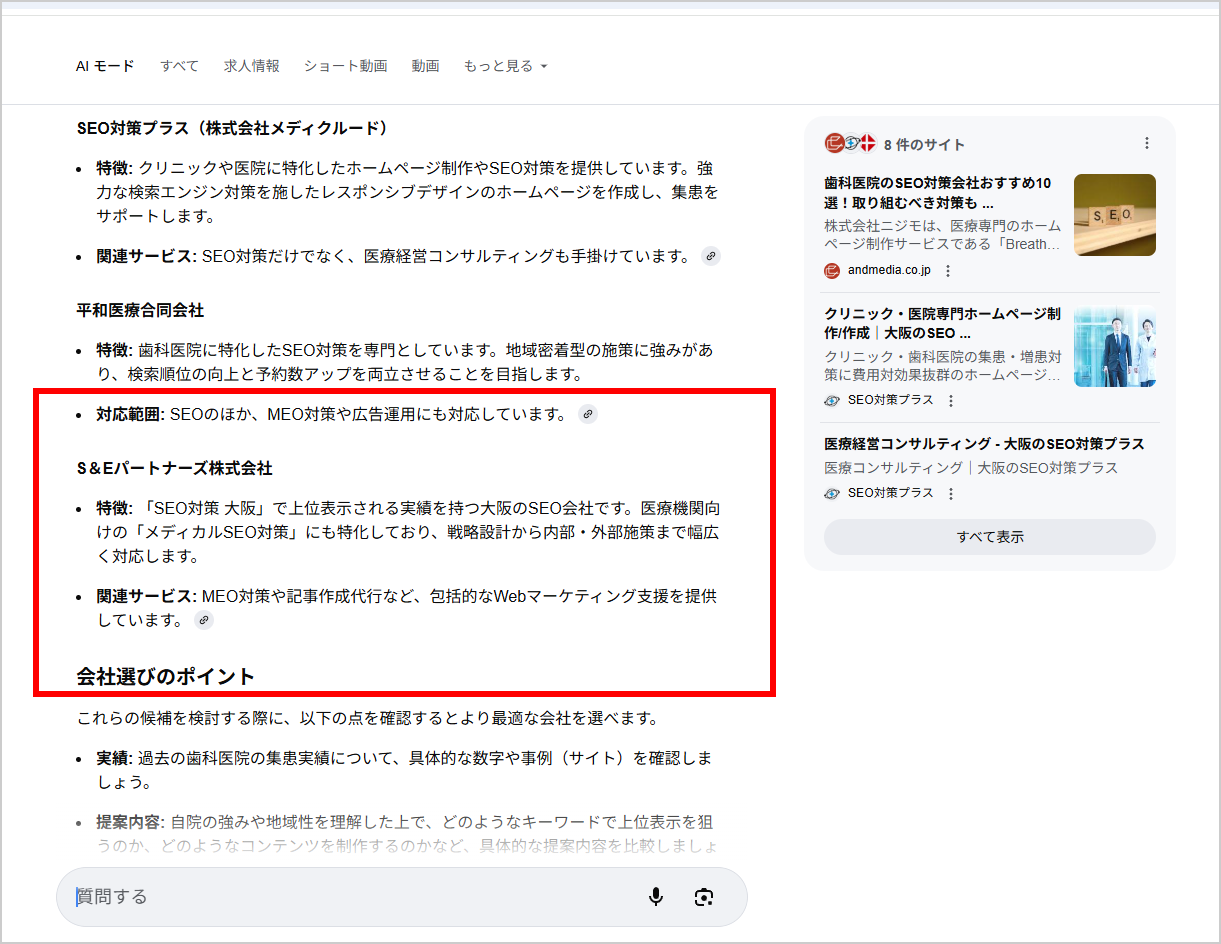This screenshot has height=944, width=1221.
Task: Click the andmedia.co.jp red favicon
Action: (x=832, y=271)
